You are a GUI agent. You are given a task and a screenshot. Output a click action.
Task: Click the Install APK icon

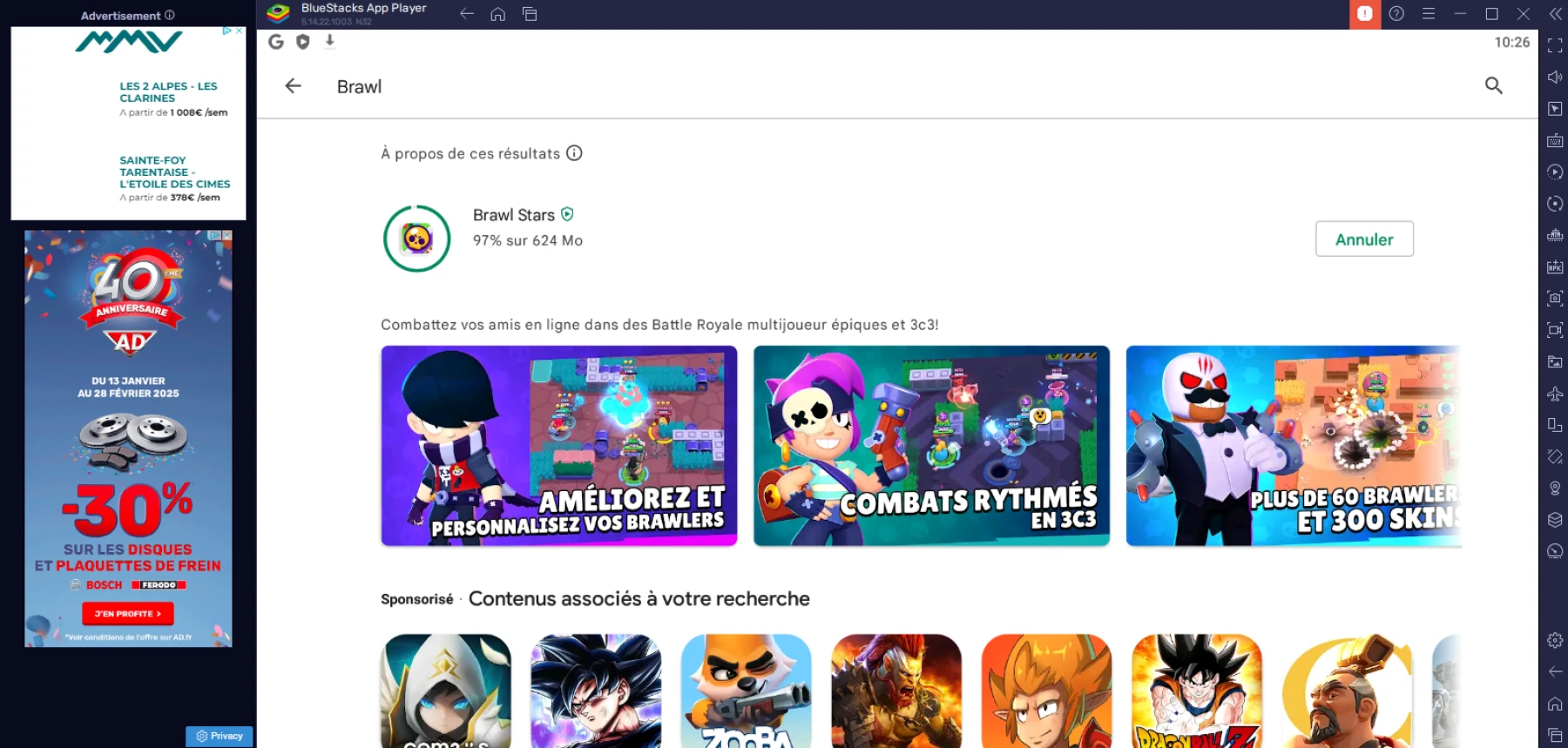point(1555,266)
